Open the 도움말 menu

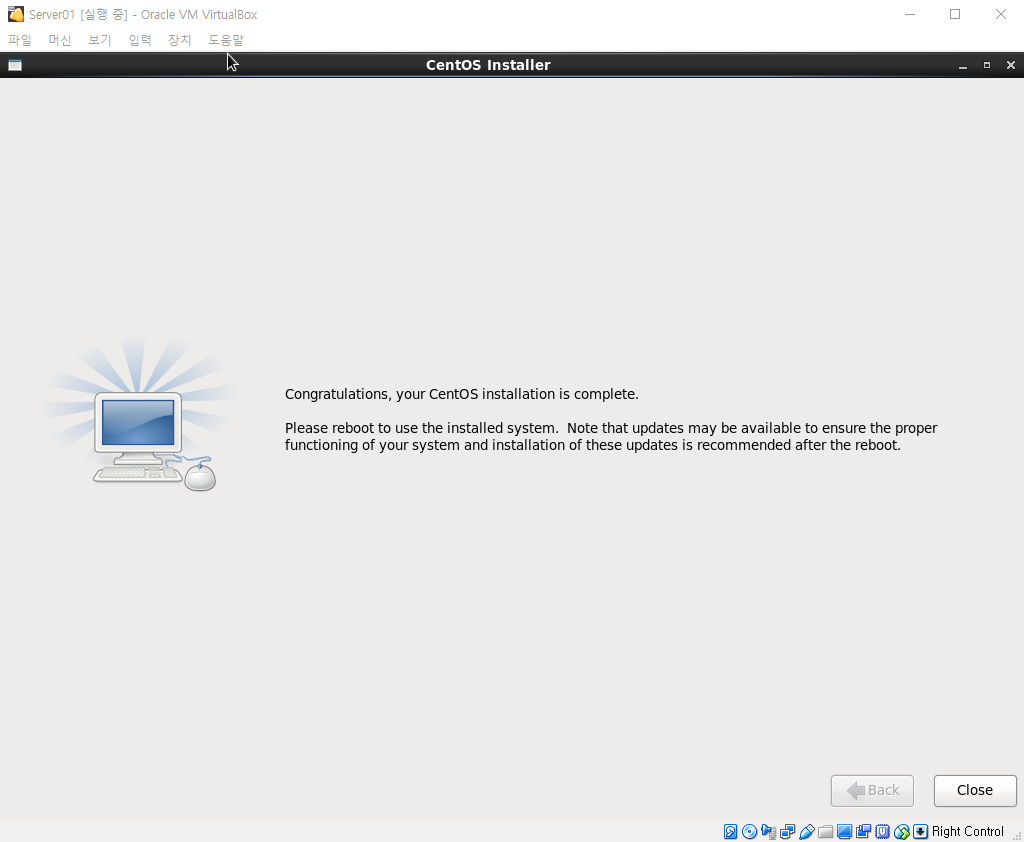[225, 40]
